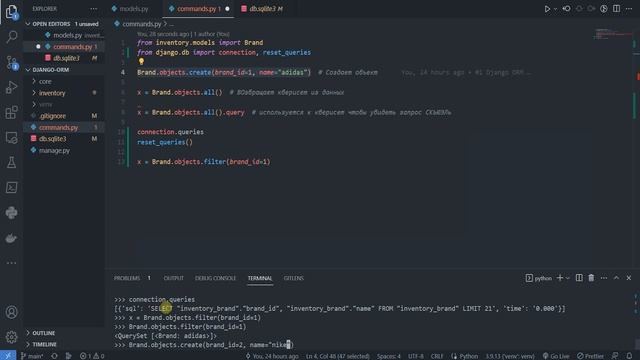Open the run button dropdown arrow
Image resolution: width=640 pixels, height=360 pixels.
(555, 9)
